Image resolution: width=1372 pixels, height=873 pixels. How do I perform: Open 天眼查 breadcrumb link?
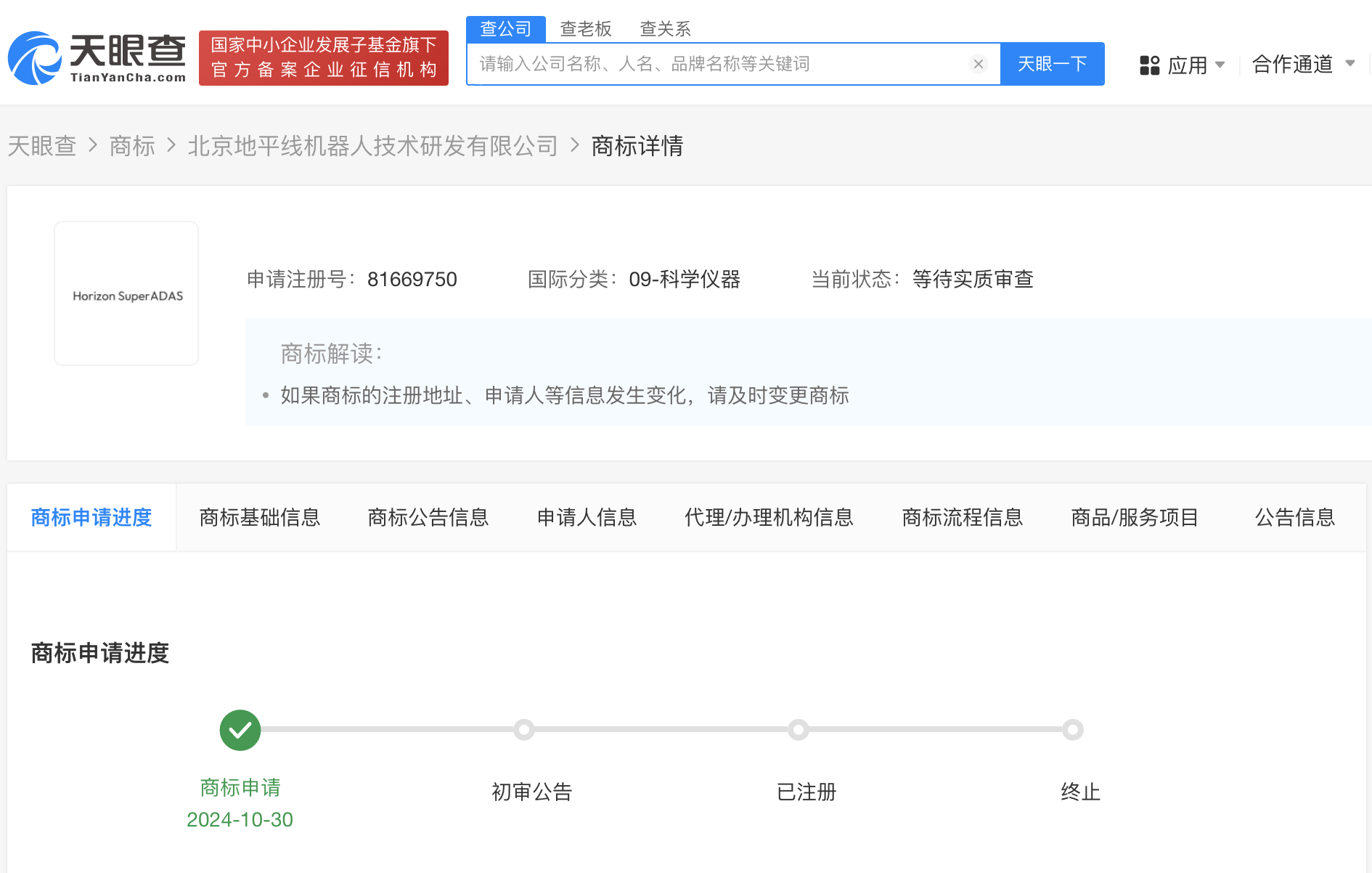click(42, 146)
